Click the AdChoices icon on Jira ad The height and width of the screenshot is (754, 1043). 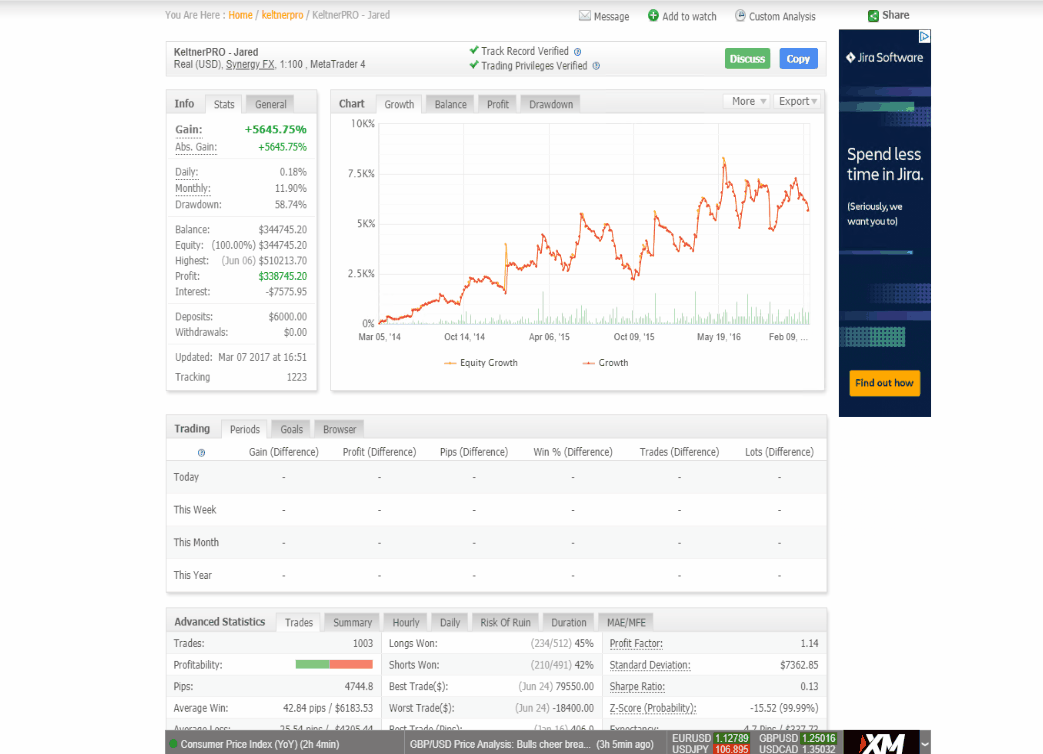coord(925,36)
